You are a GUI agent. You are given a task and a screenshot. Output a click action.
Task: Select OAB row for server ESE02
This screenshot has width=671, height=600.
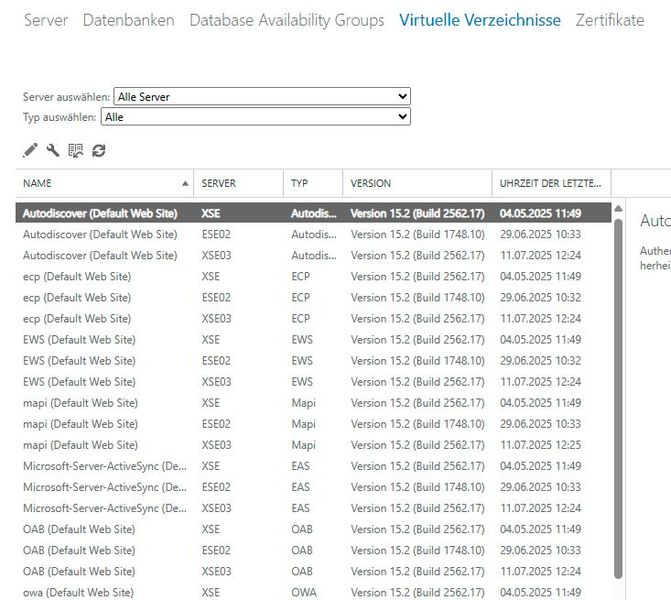tap(314, 550)
